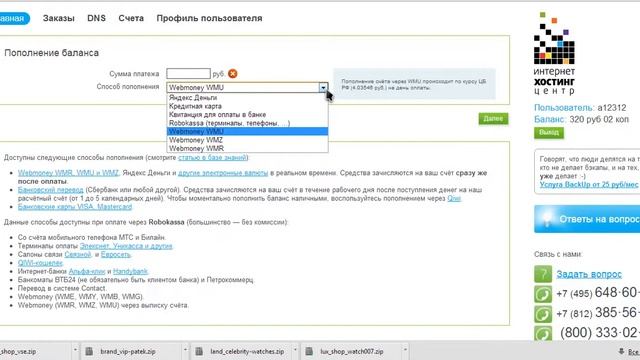
Task: Open downloaded land_celebrity-watches.zip item
Action: (x=247, y=351)
